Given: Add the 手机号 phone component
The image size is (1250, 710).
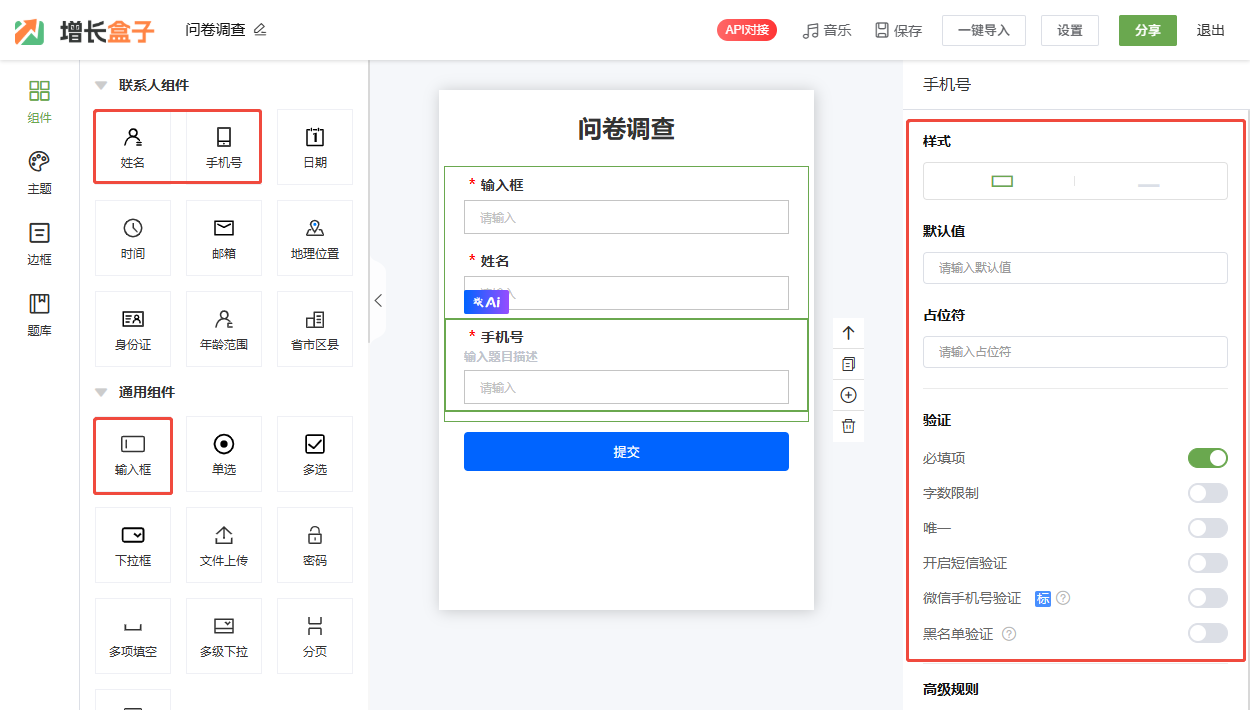Looking at the screenshot, I should click(x=224, y=147).
